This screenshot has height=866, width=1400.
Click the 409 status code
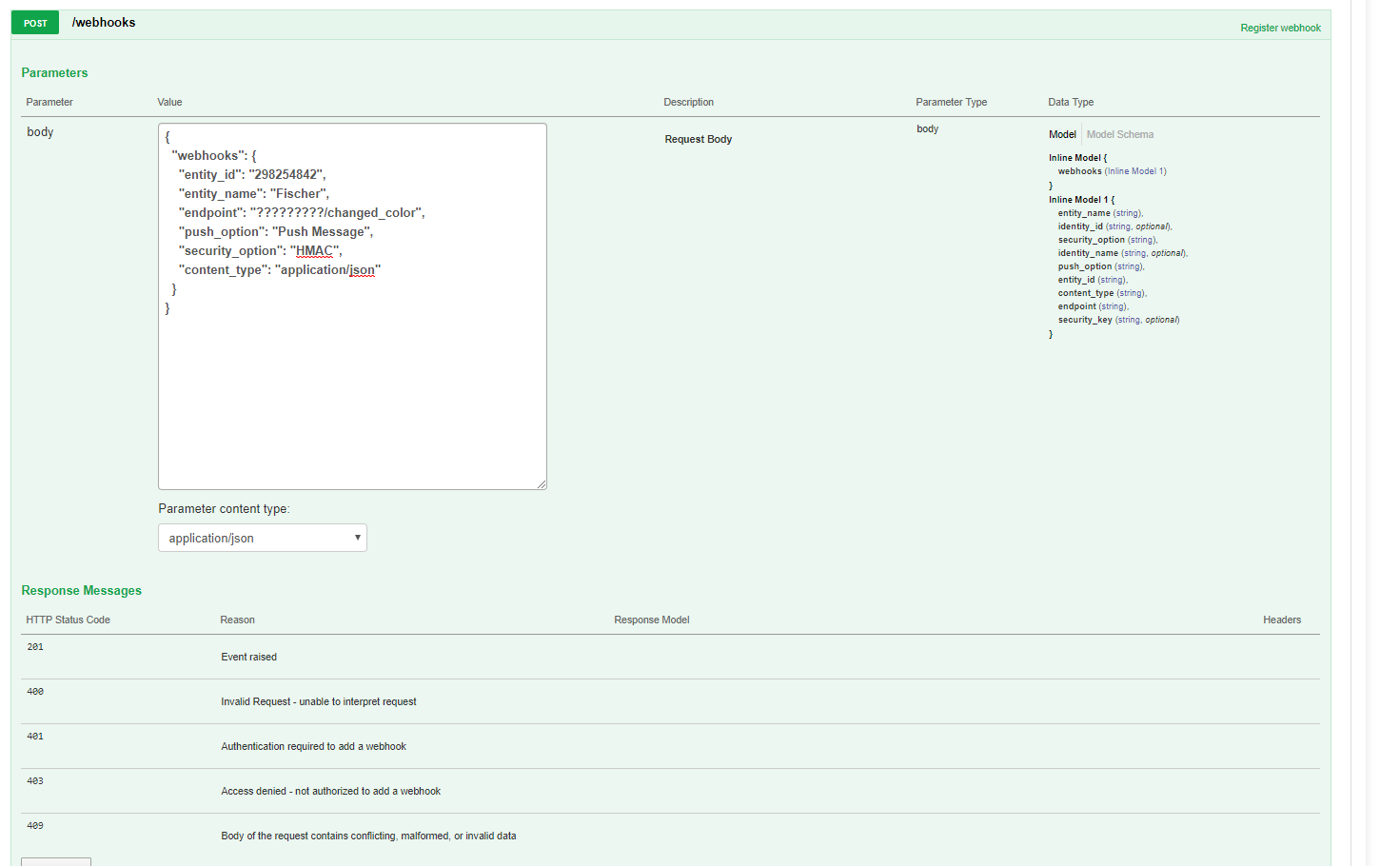[x=35, y=826]
